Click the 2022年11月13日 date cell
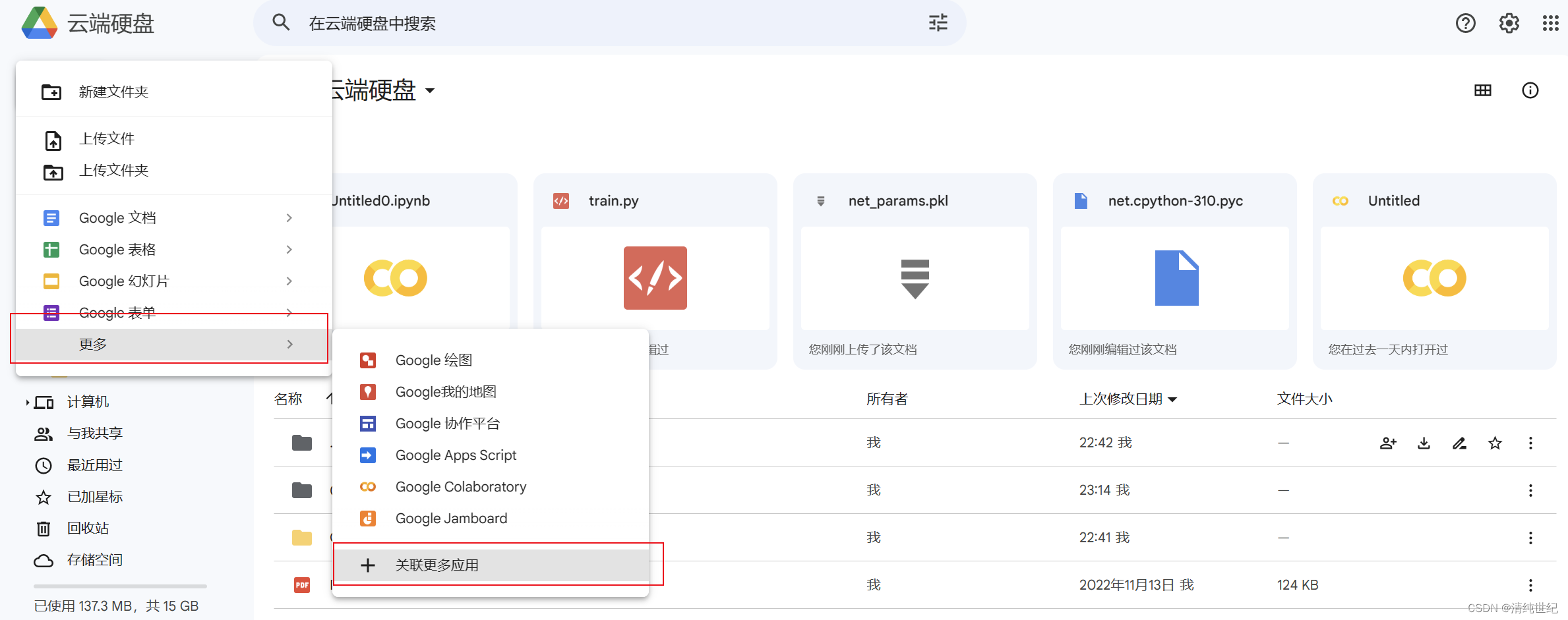This screenshot has width=1568, height=620. [1127, 585]
